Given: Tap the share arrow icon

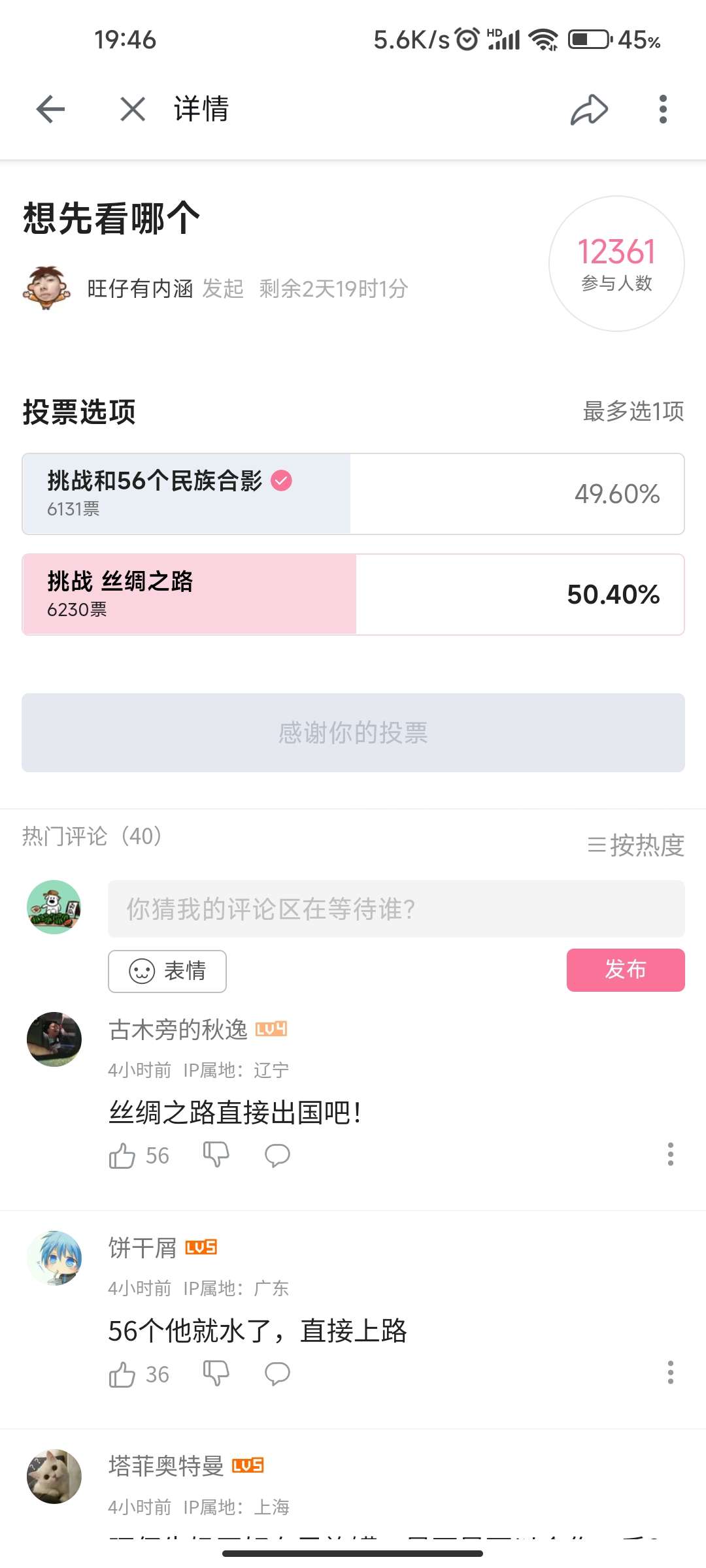Looking at the screenshot, I should (x=589, y=109).
